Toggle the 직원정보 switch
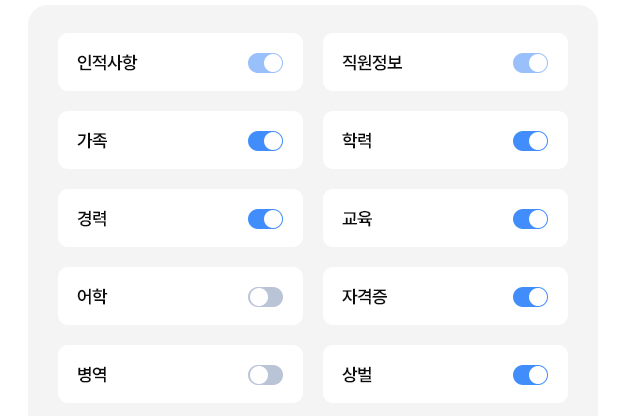The image size is (625, 416). 530,63
